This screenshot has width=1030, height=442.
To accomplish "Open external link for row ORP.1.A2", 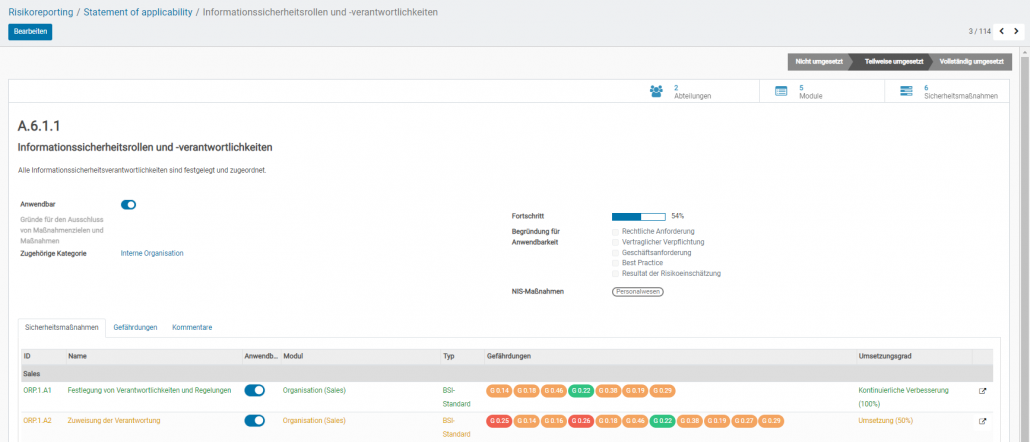I will pos(982,421).
